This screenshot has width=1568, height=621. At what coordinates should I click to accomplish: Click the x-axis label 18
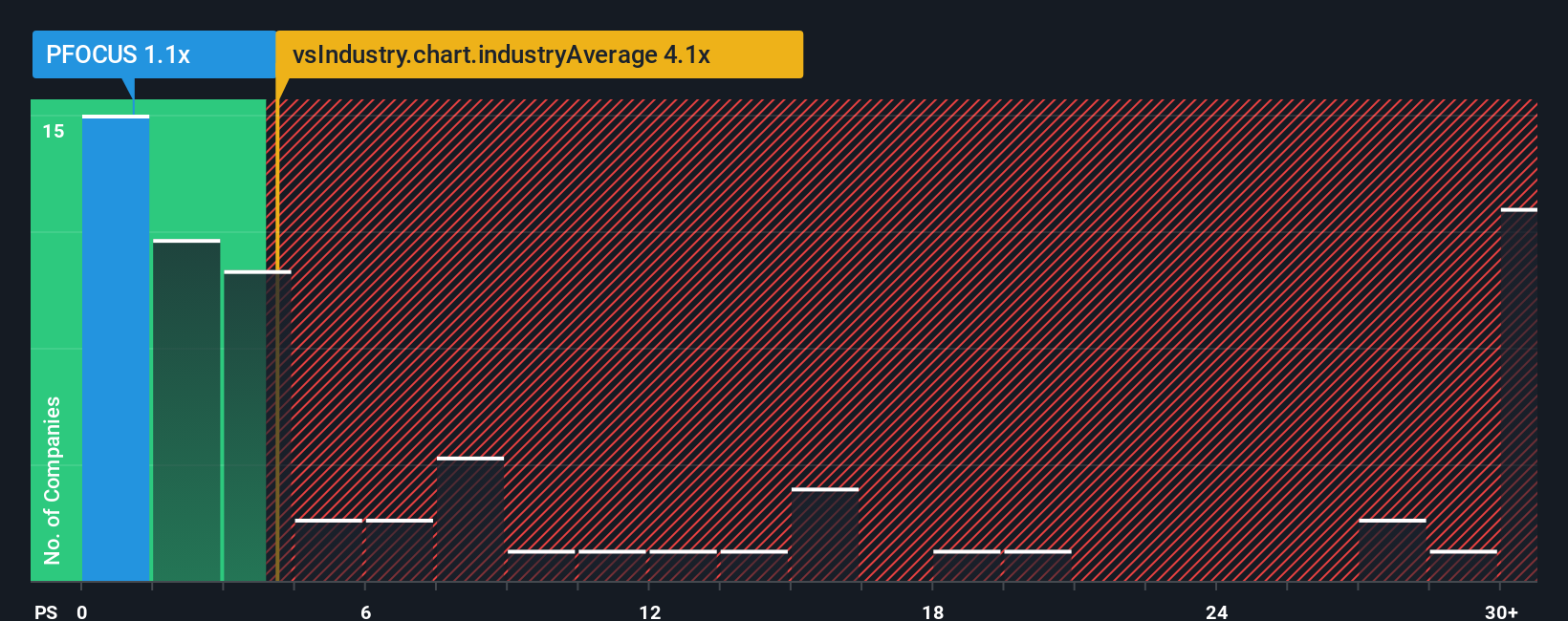tap(933, 612)
